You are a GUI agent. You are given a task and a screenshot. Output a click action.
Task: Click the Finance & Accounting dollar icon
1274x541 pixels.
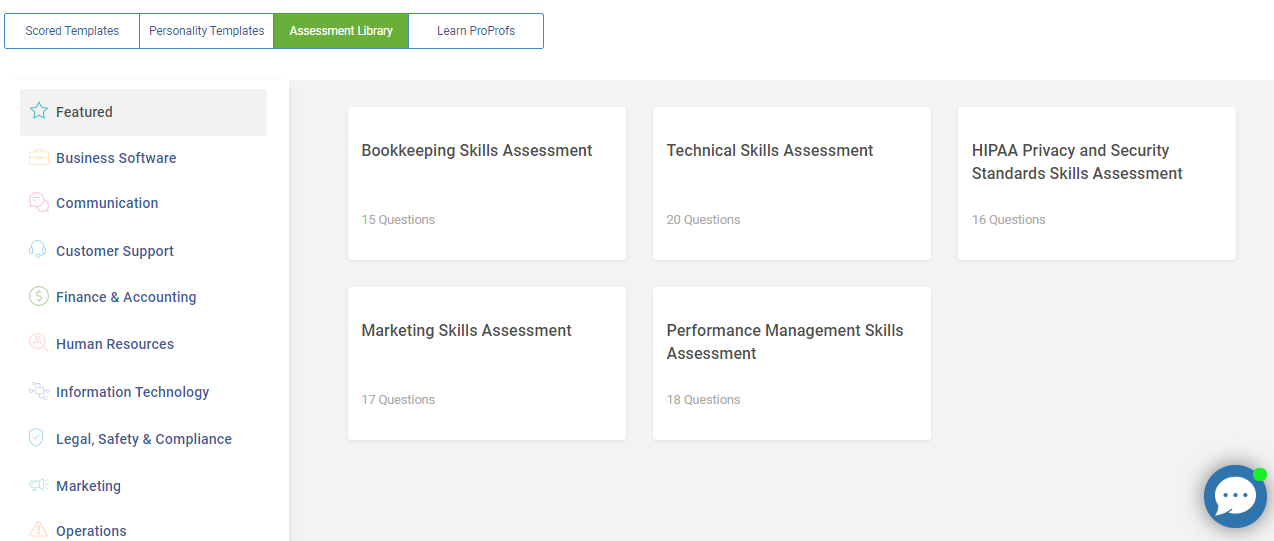(x=39, y=296)
